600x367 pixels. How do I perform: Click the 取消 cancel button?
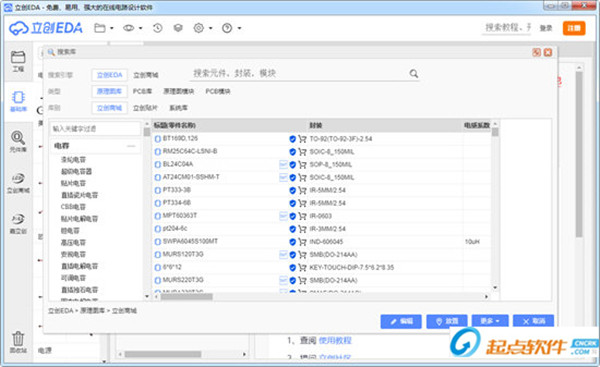click(x=533, y=321)
